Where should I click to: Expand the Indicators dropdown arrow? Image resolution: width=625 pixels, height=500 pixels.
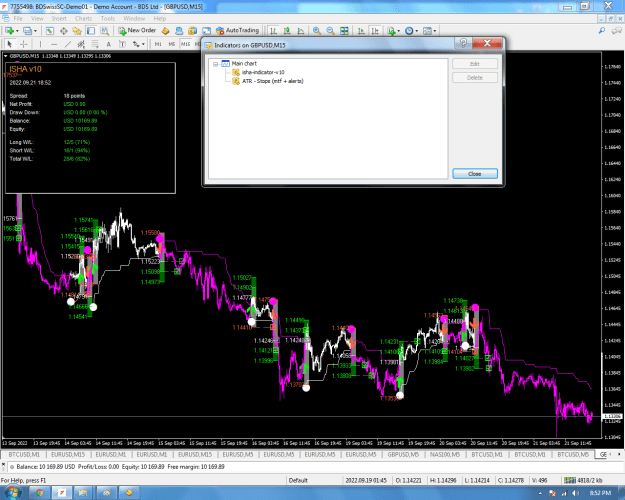pyautogui.click(x=399, y=31)
